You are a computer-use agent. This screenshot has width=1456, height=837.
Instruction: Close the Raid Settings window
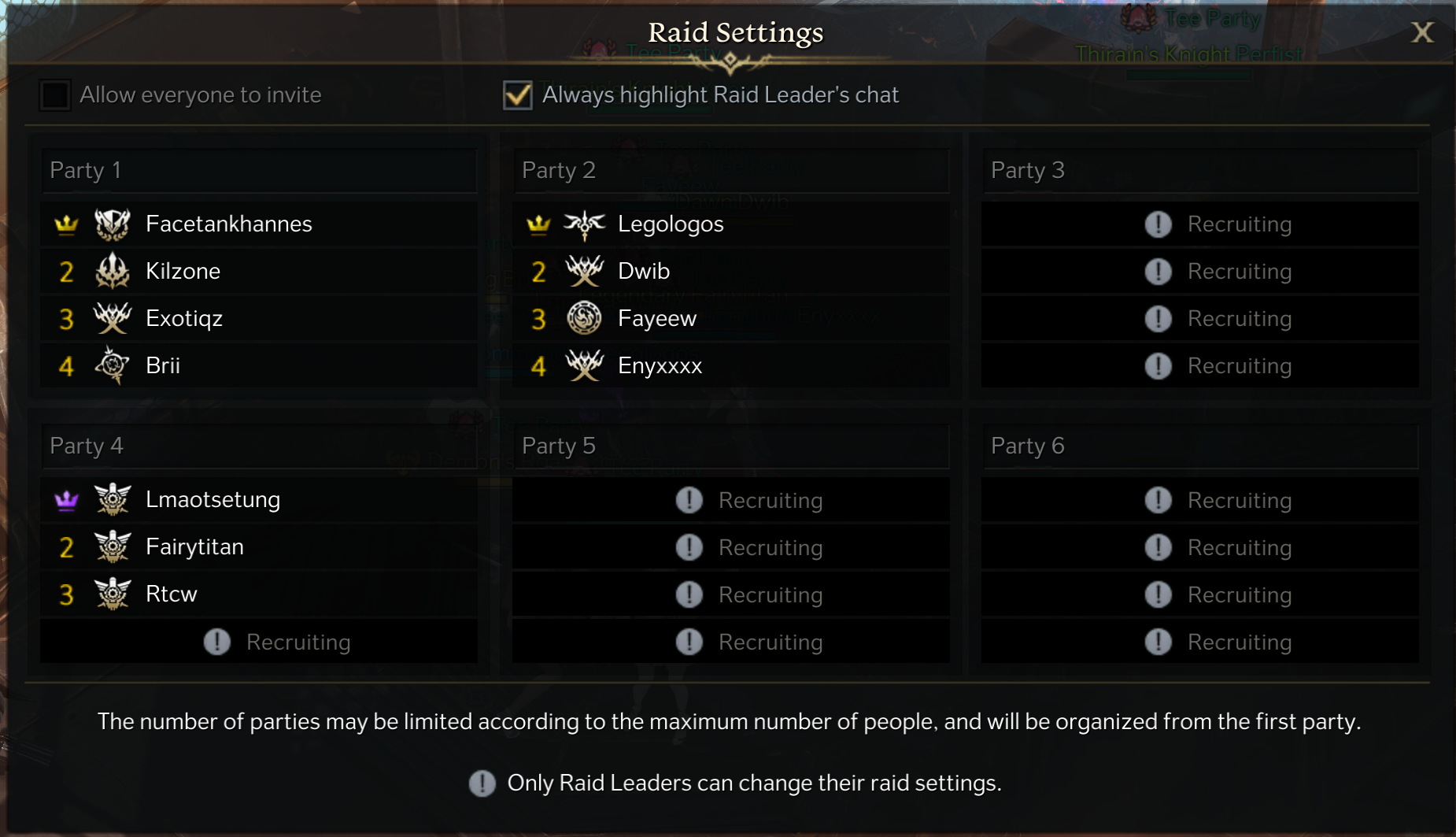pos(1421,32)
